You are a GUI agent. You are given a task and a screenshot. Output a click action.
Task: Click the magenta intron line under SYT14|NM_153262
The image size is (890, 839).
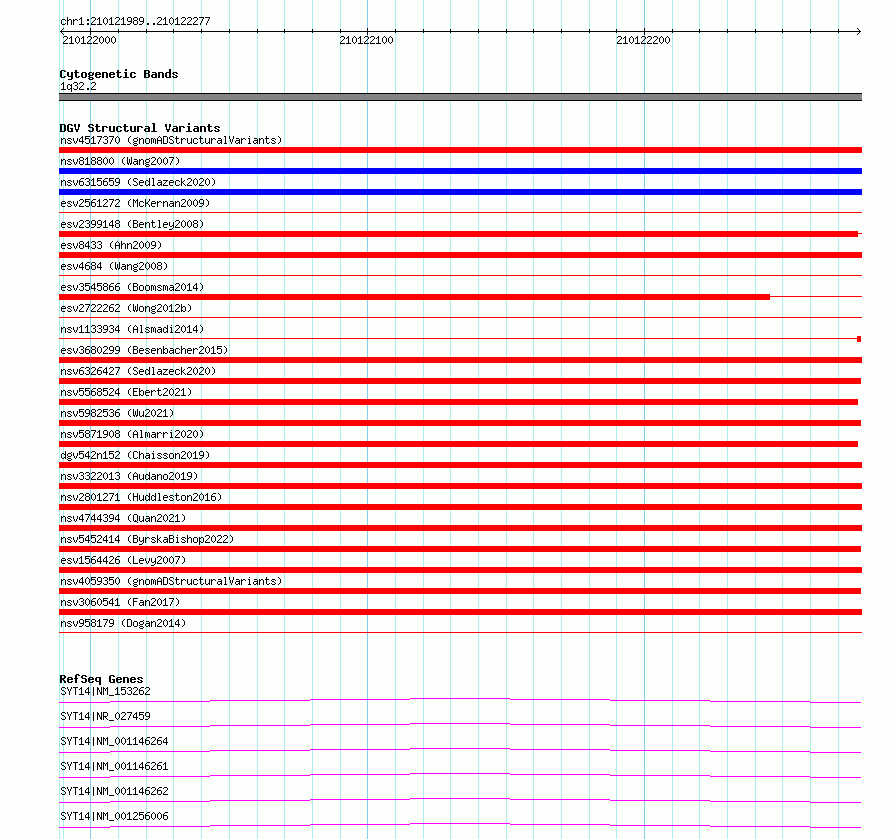click(460, 700)
